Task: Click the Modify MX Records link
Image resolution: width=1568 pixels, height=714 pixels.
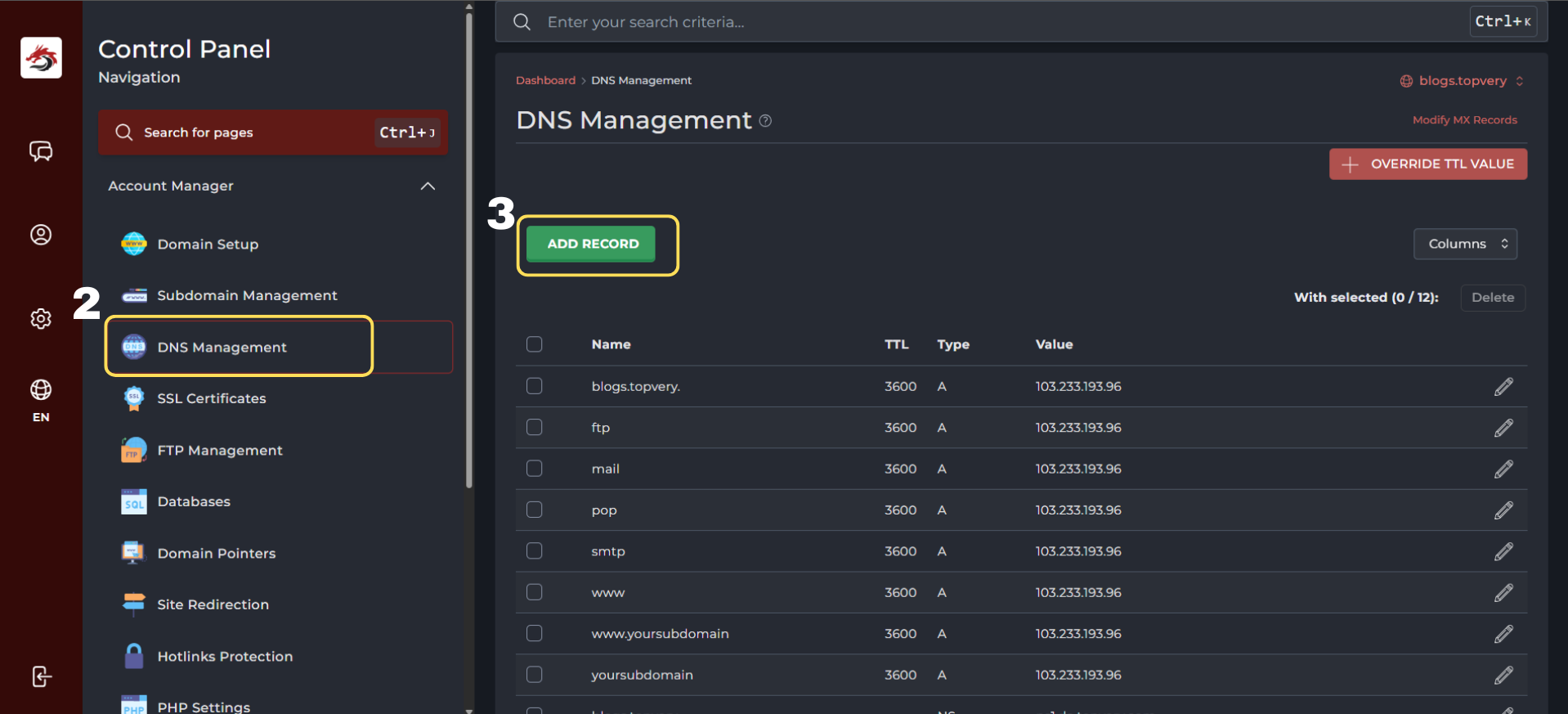Action: click(x=1464, y=119)
